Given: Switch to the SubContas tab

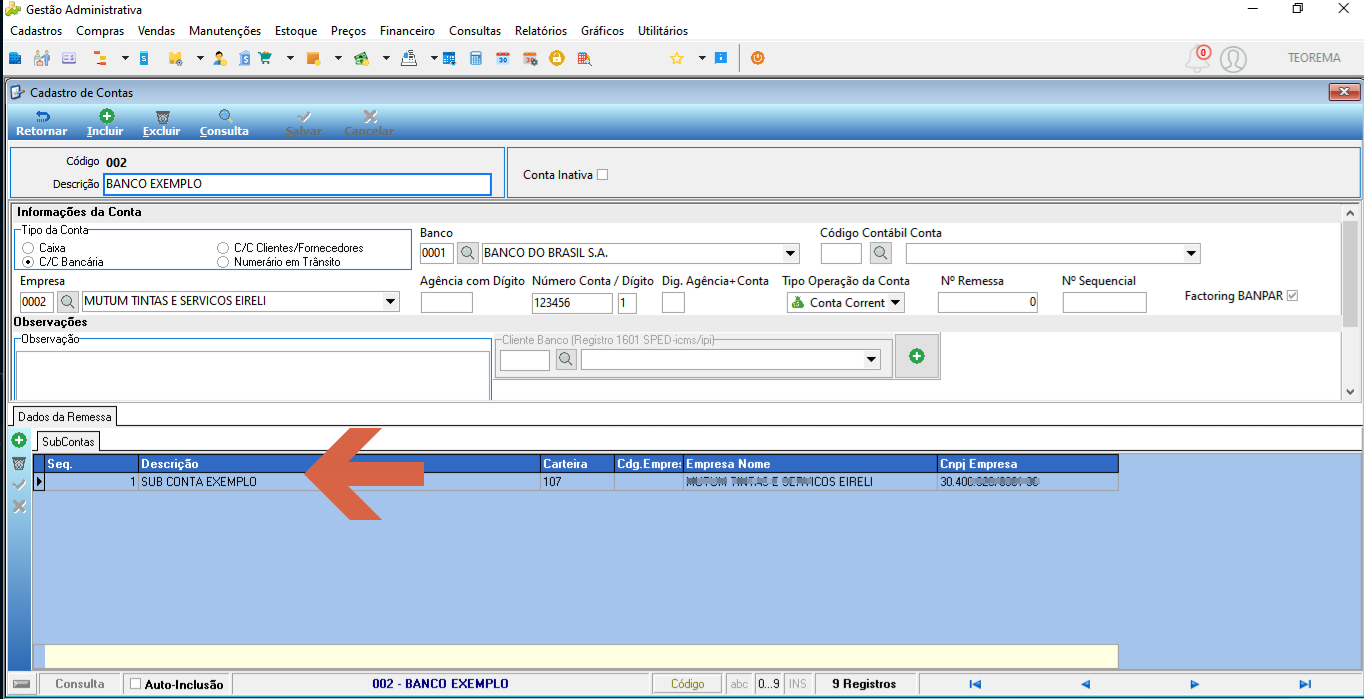Looking at the screenshot, I should (68, 441).
